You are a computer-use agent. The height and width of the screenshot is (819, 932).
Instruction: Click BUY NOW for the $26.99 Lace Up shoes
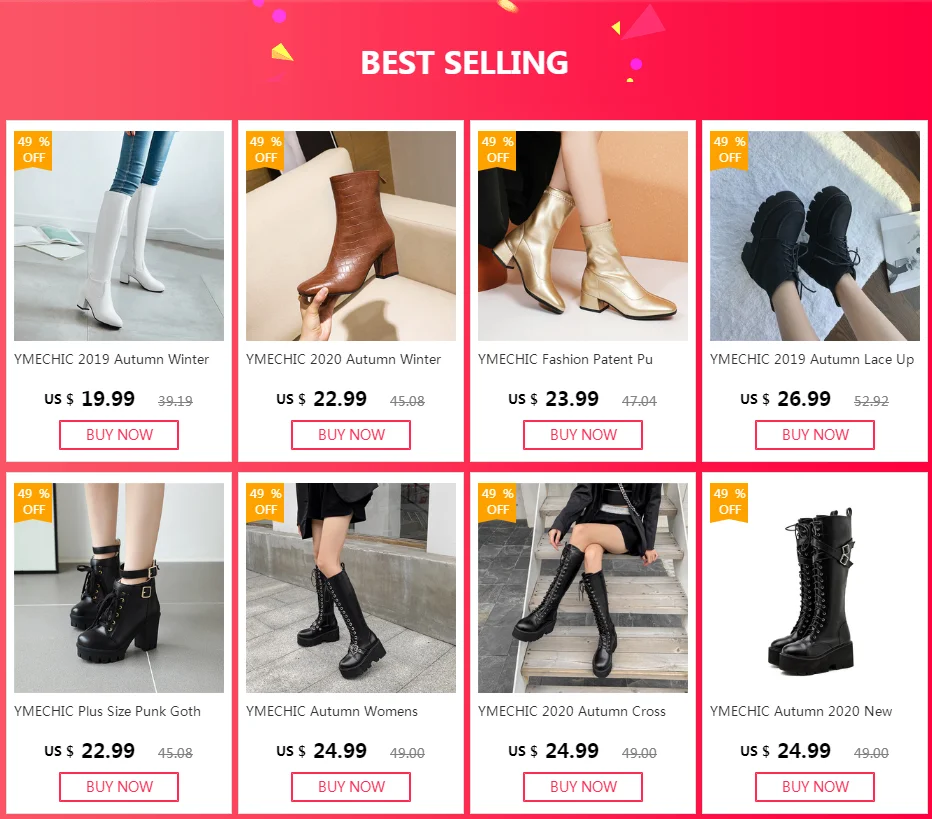[815, 435]
